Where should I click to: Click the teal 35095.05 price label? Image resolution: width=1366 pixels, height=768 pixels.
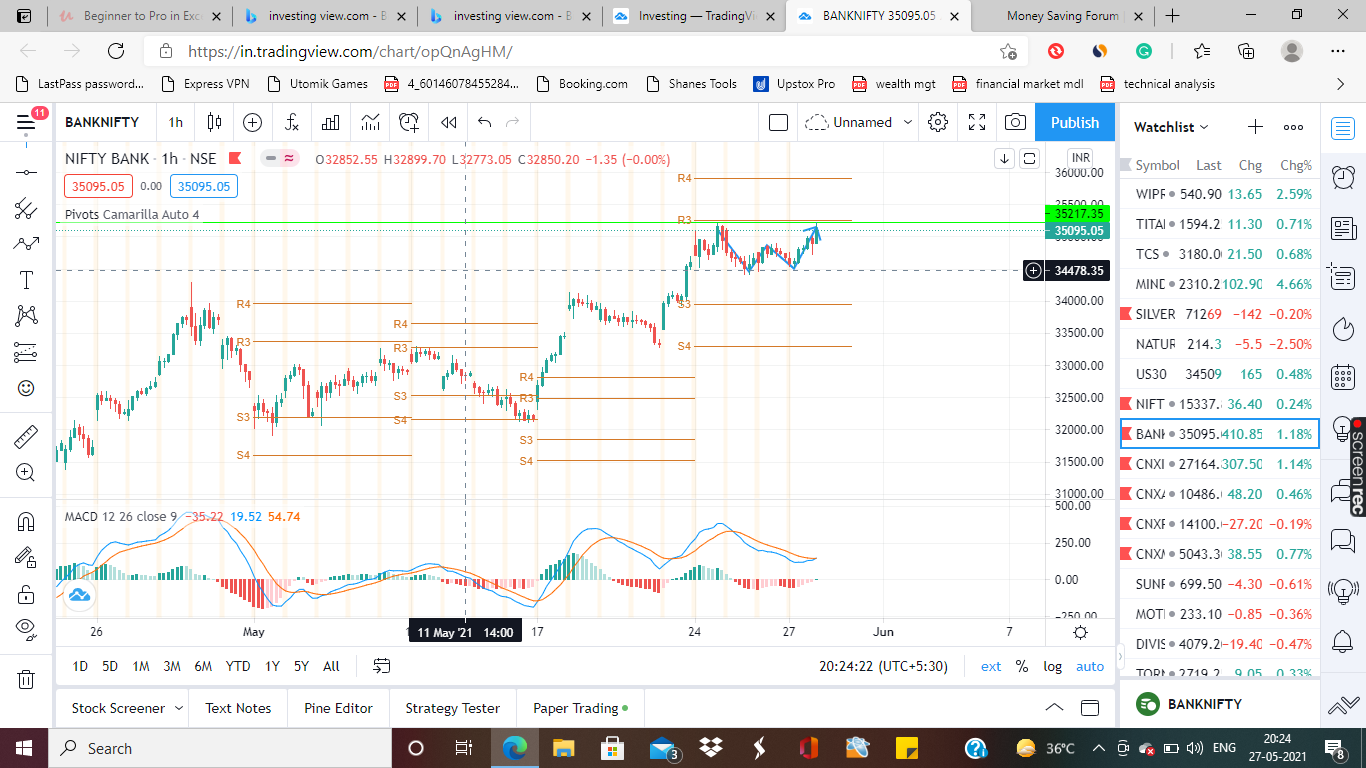point(1077,231)
